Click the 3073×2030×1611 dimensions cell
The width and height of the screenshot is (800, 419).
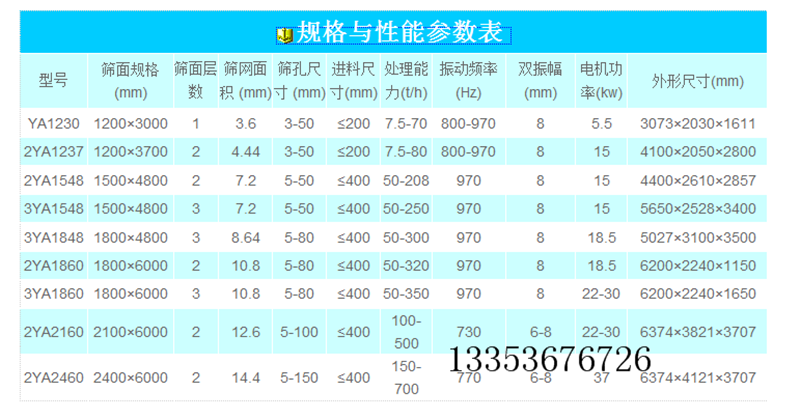point(697,124)
